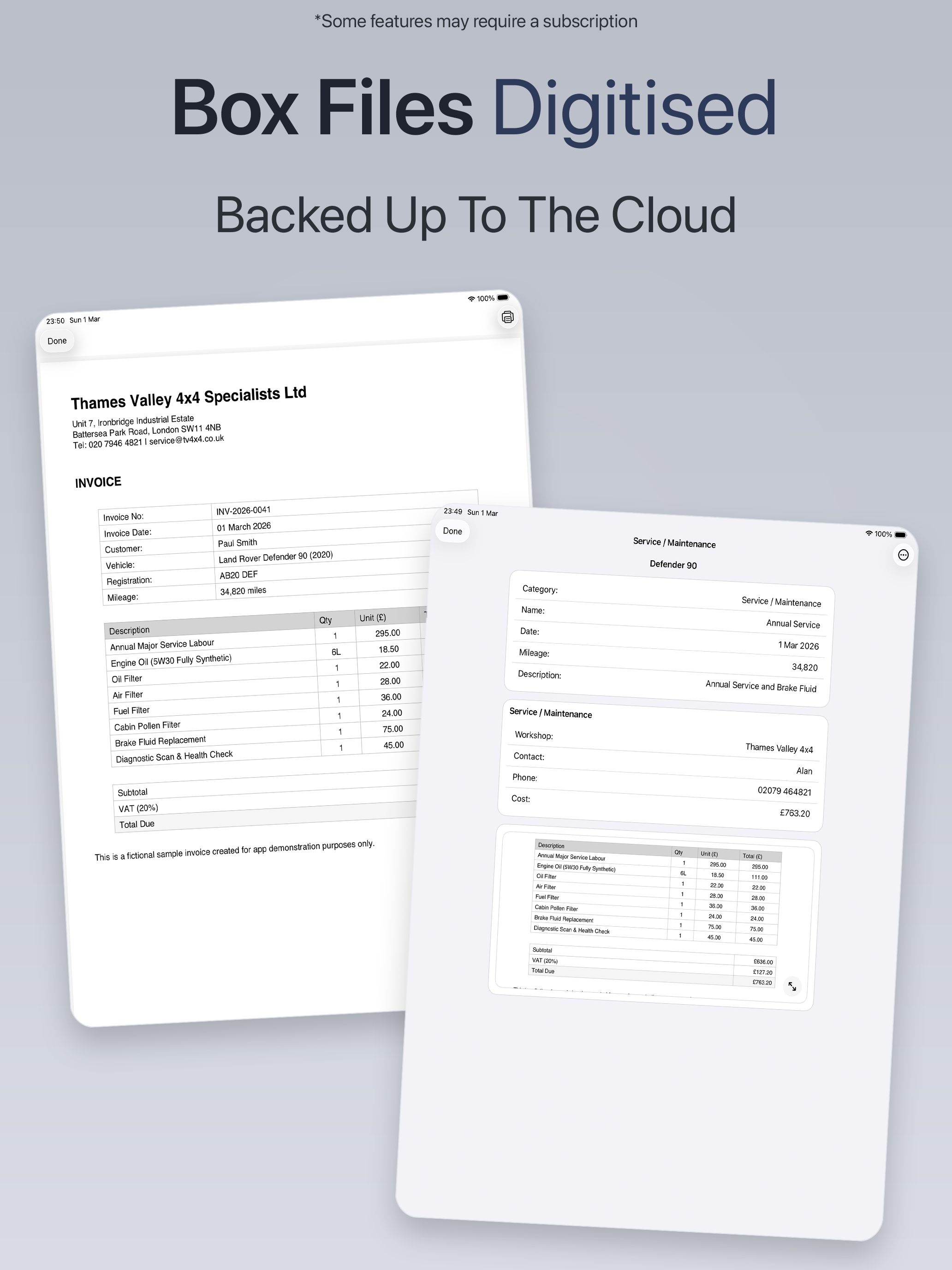Tap the phone number 02079 464821

784,791
